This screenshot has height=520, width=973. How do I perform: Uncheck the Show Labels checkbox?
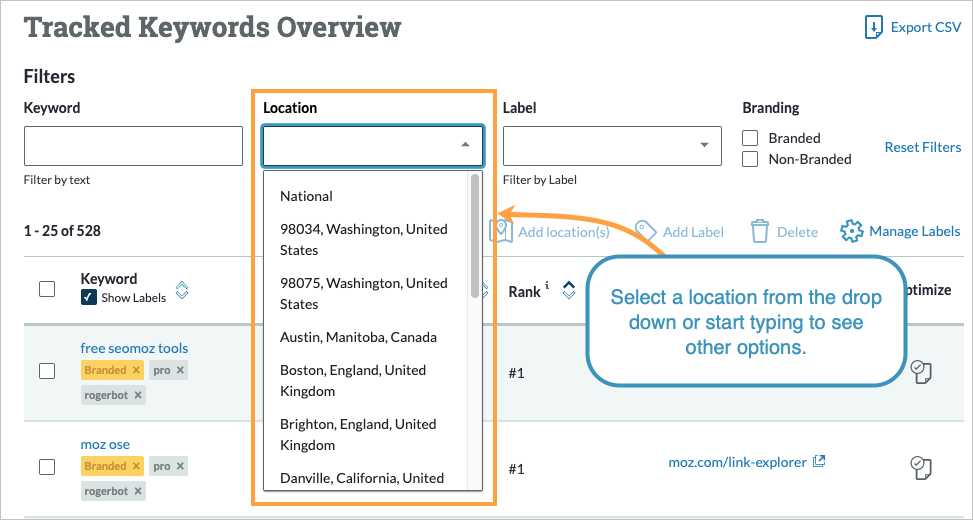pos(88,297)
